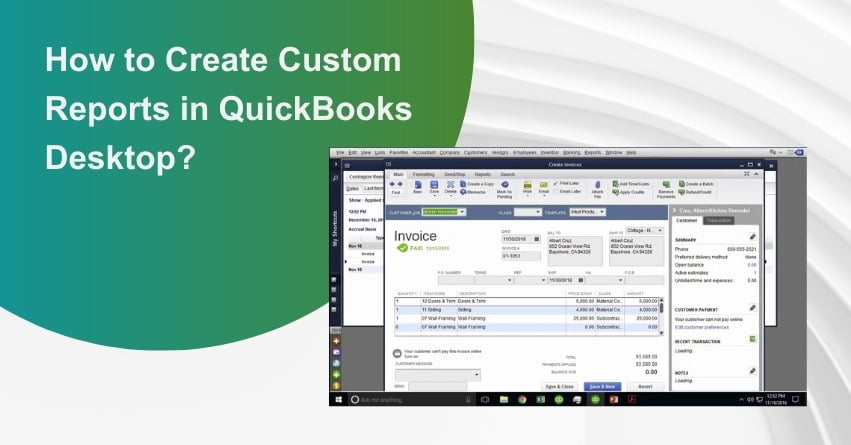Click Edit customer preferences link
Screen dimensions: 851x445
click(702, 327)
